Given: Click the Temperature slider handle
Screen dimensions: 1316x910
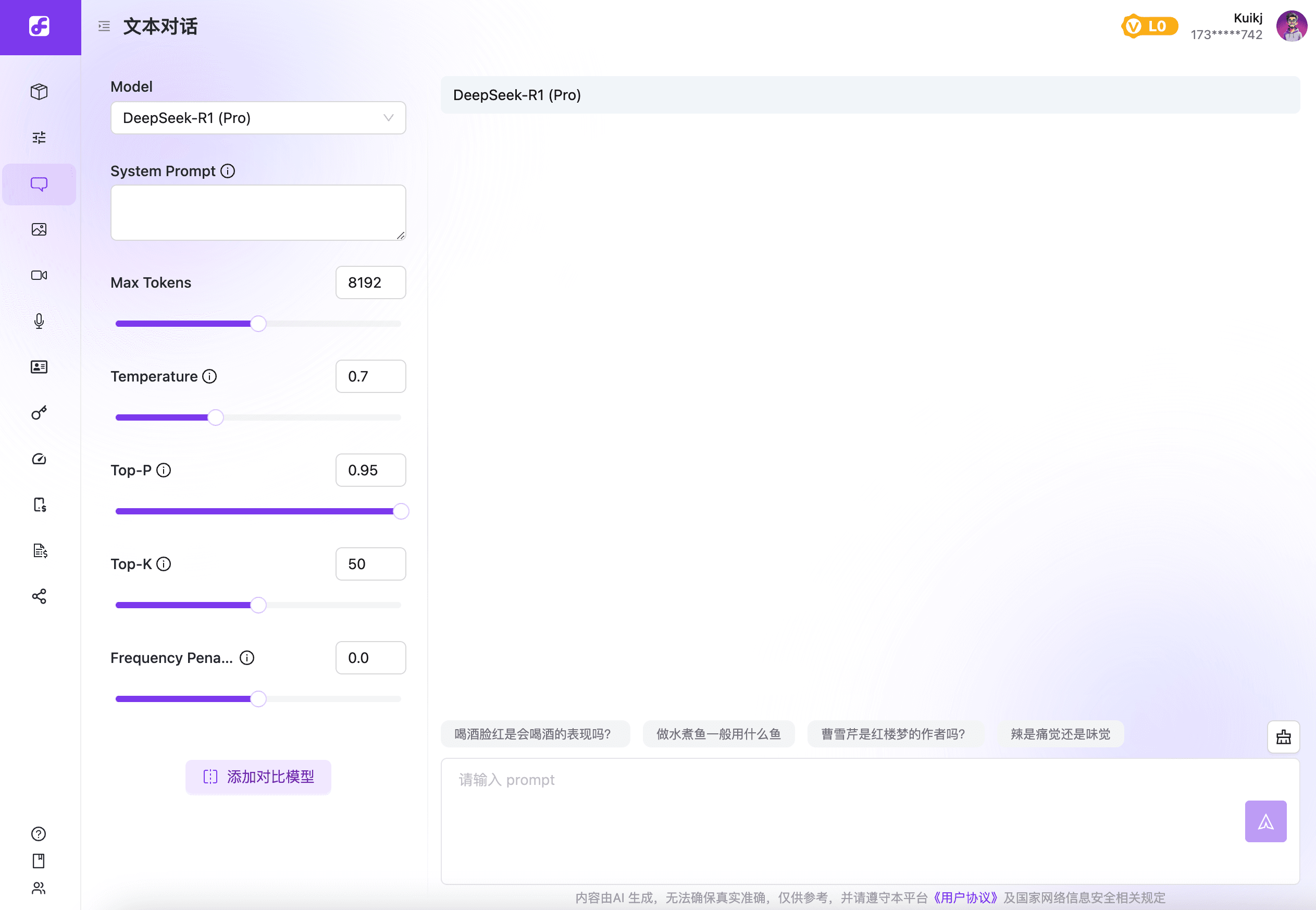Looking at the screenshot, I should click(x=216, y=417).
